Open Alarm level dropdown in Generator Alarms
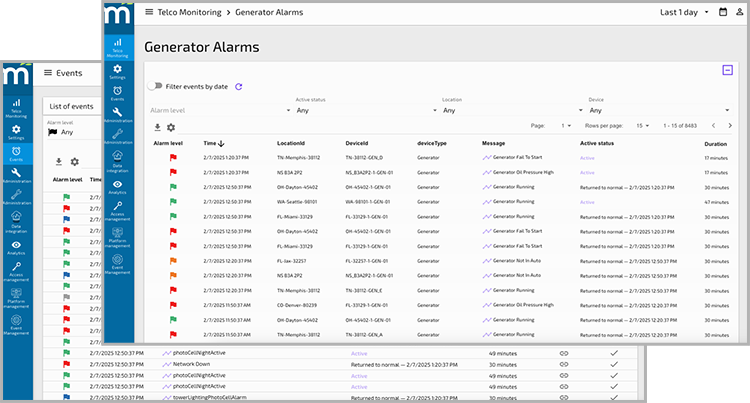Viewport: 750px width, 403px height. click(x=220, y=110)
